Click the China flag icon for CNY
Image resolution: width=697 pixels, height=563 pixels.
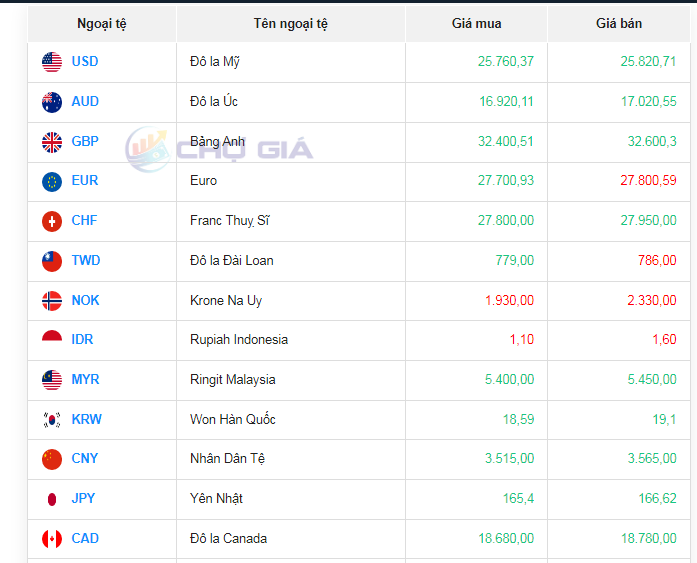52,459
